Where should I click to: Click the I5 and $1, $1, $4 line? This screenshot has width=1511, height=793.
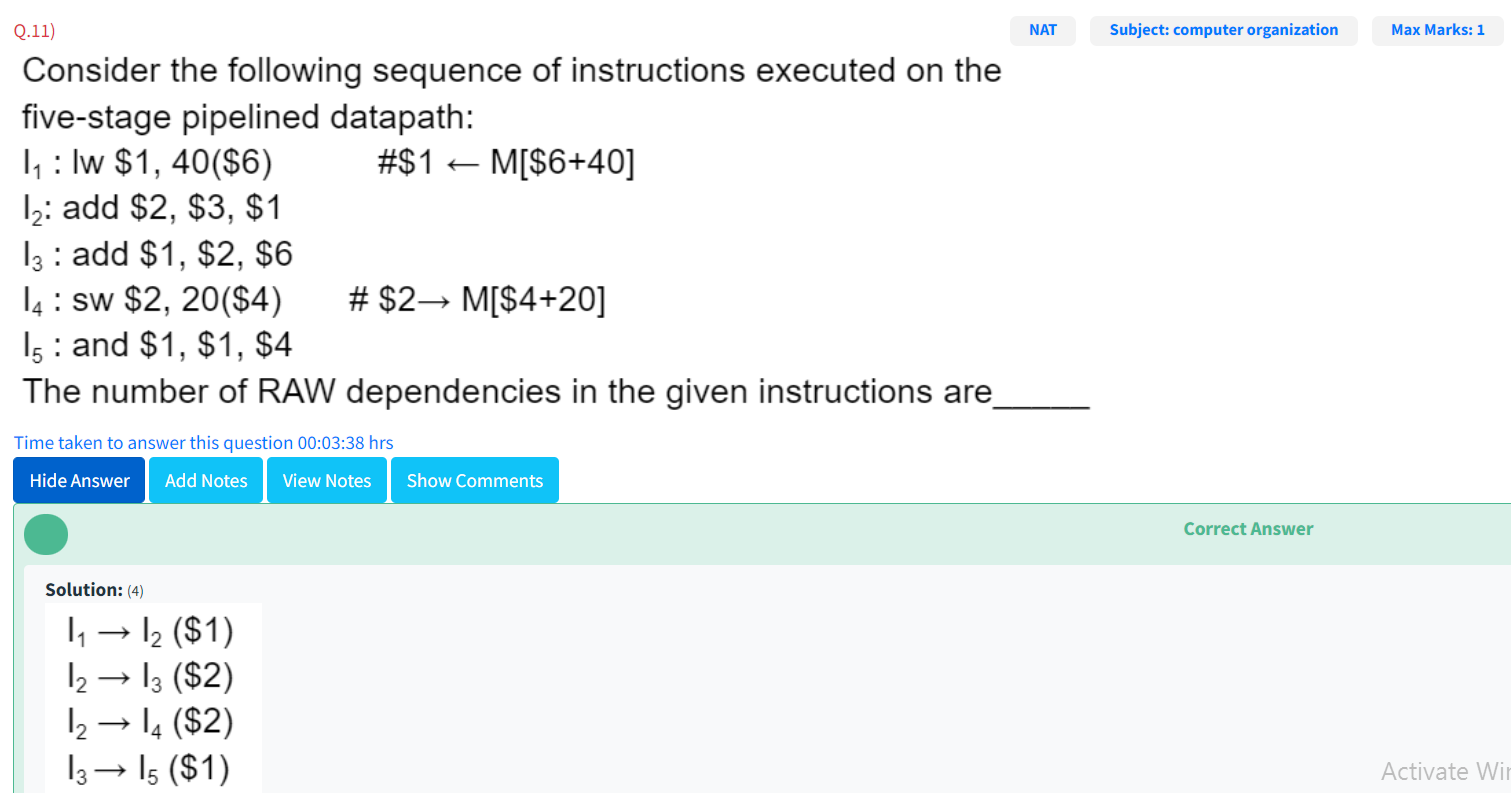[158, 345]
